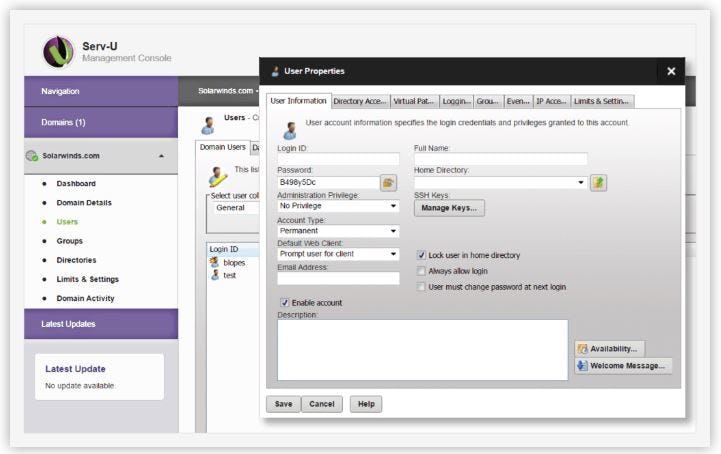Screen dimensions: 721x454
Task: Open the Logging tab
Action: coord(456,101)
